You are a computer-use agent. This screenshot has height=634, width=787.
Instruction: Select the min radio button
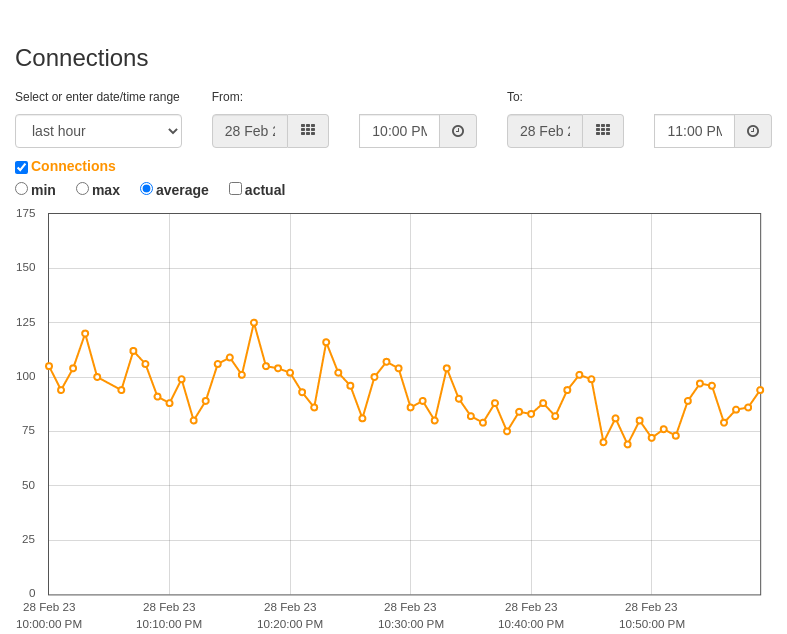21,189
